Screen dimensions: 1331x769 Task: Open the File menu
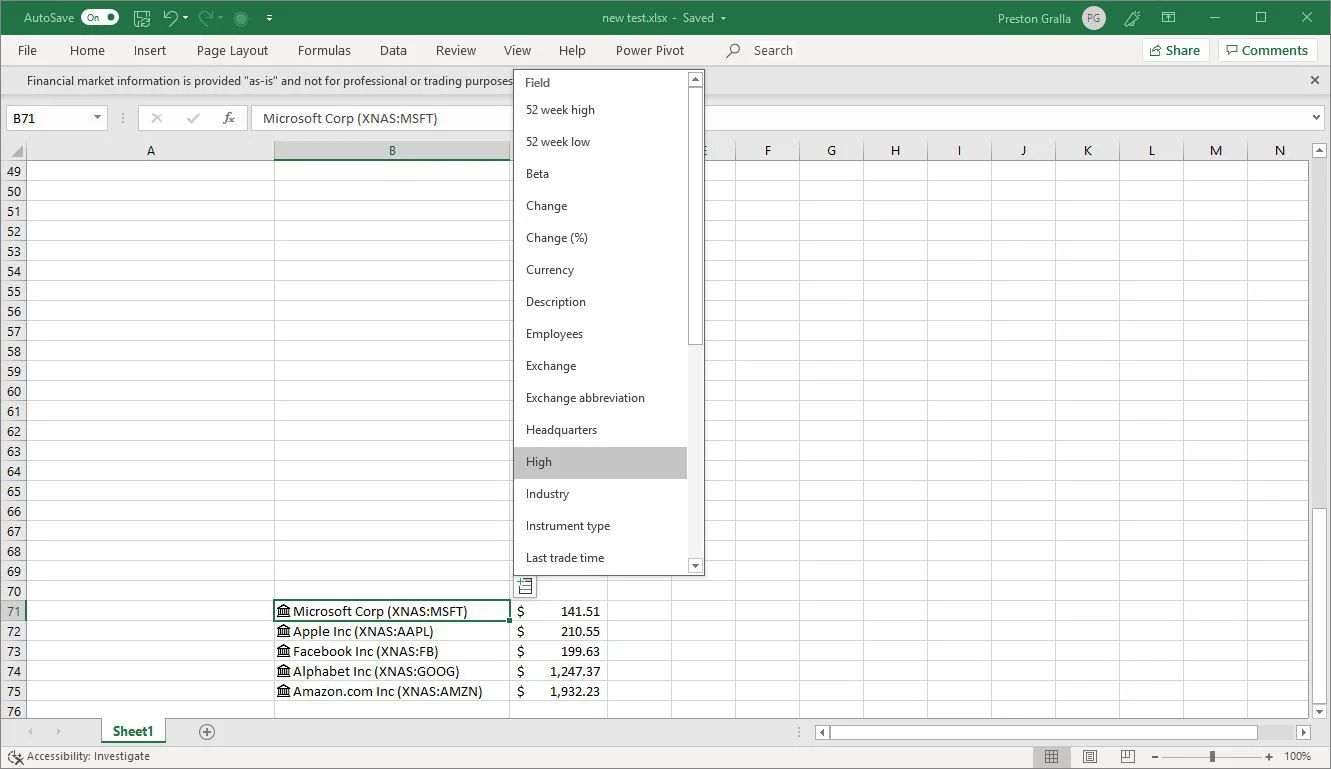pos(27,50)
